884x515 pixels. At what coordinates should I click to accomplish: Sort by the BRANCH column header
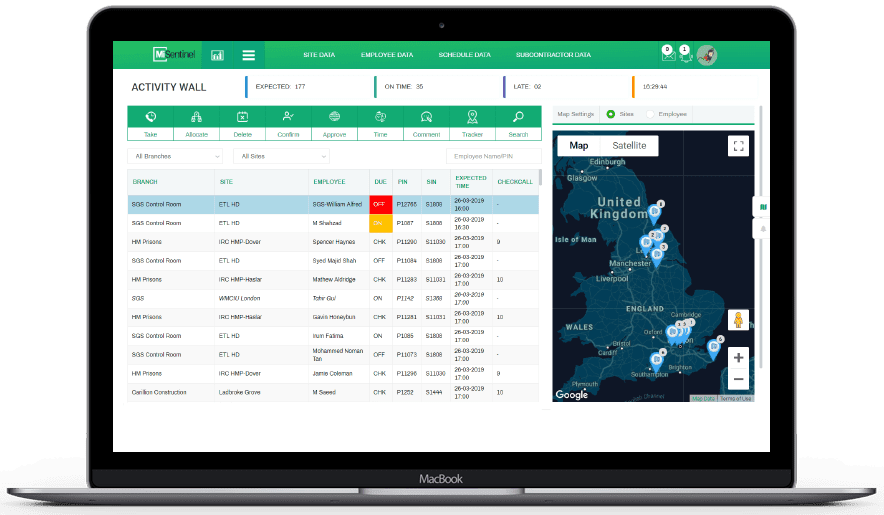(x=145, y=182)
